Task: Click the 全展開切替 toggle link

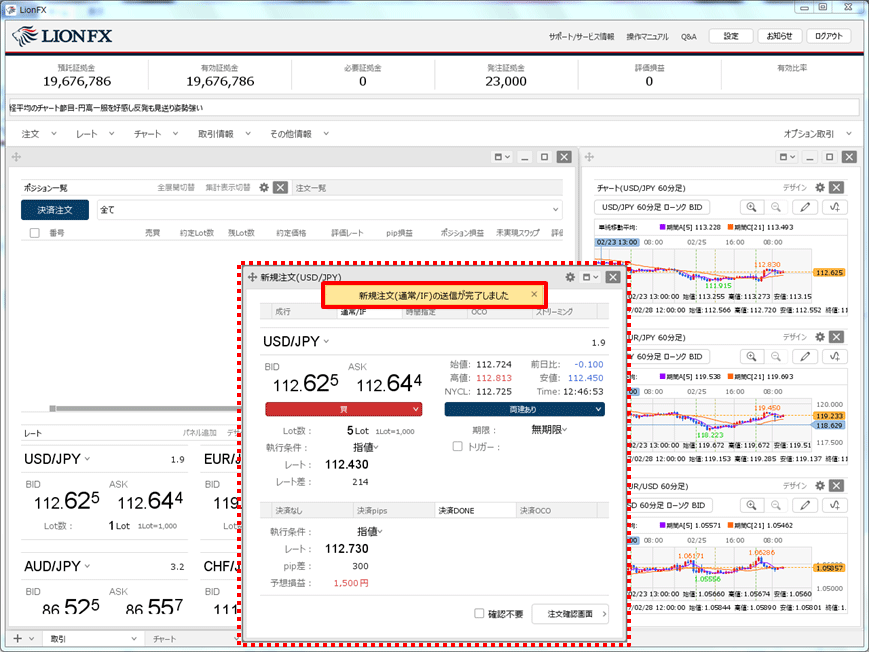Action: [176, 187]
